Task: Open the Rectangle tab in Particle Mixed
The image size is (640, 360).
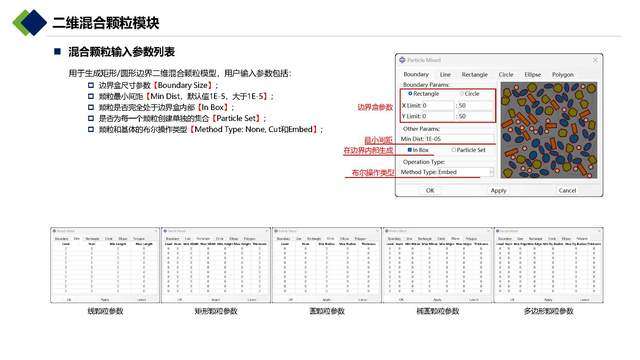Action: pyautogui.click(x=474, y=74)
